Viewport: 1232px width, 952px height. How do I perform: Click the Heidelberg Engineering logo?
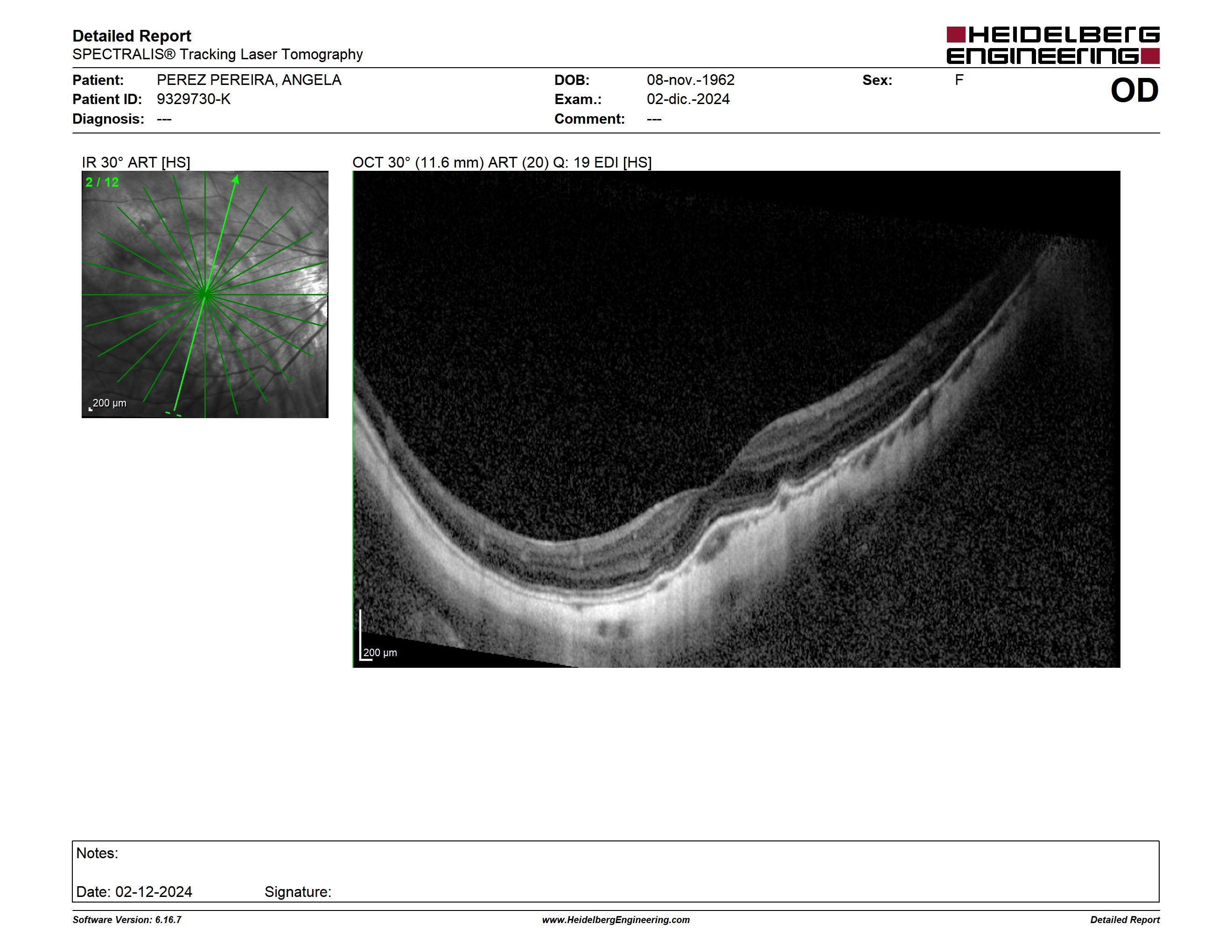[x=1053, y=45]
